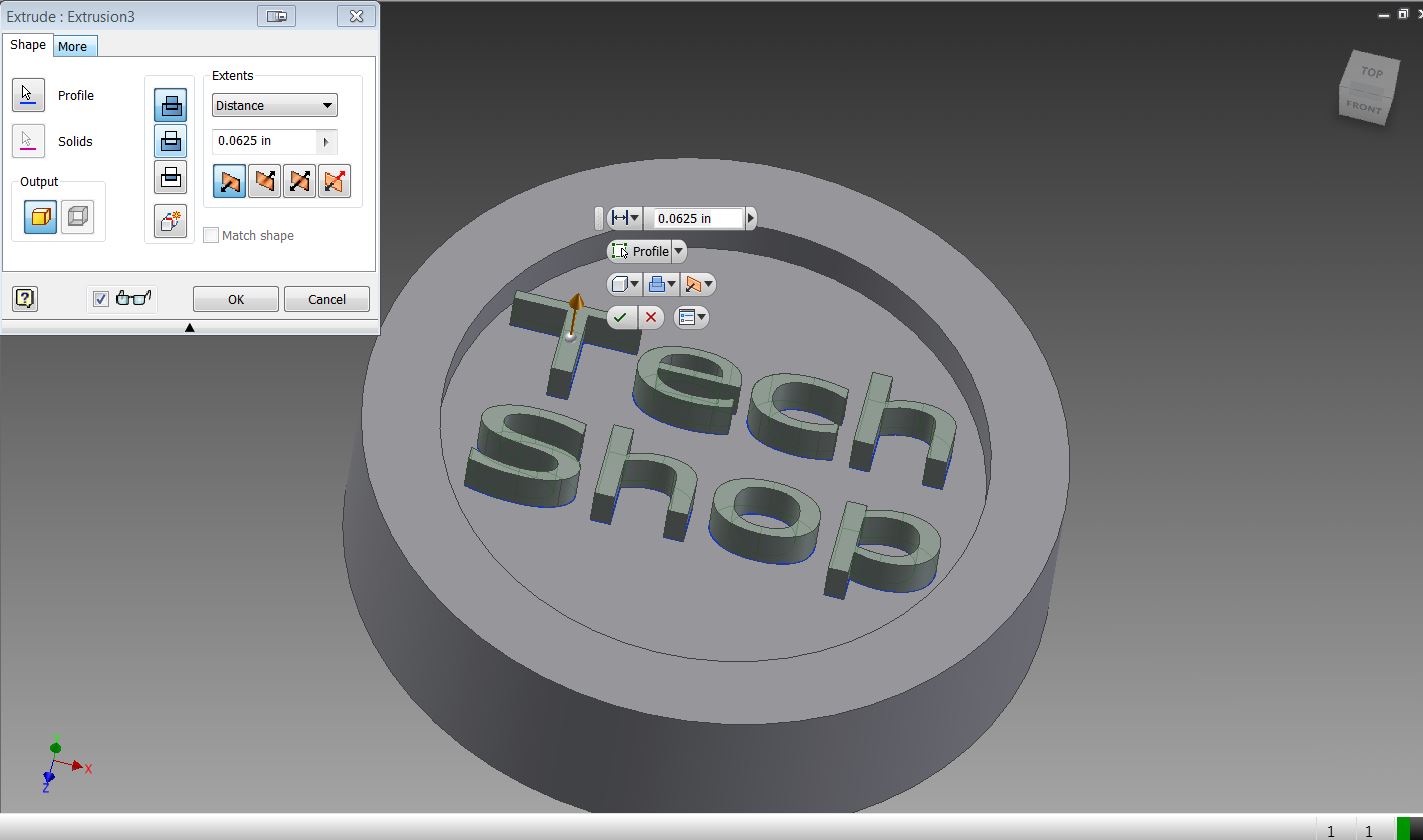Image resolution: width=1423 pixels, height=840 pixels.
Task: Click the 'Extrude : Extrusion3' title text
Action: [70, 16]
